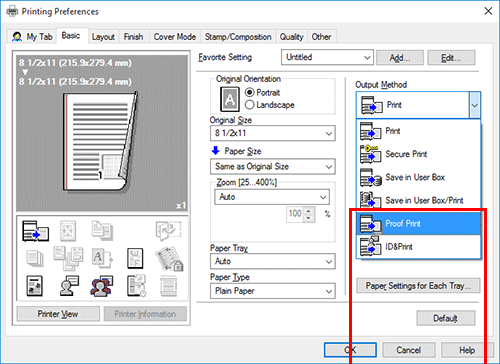Choose Save in User Box option
Viewport: 500px width, 364px height.
[419, 177]
